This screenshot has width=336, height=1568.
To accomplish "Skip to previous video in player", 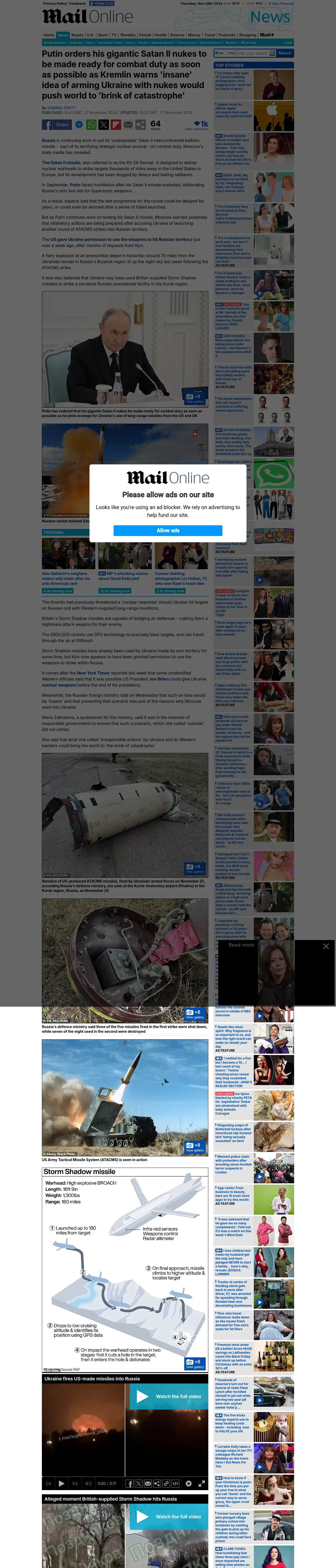I will click(x=48, y=1483).
